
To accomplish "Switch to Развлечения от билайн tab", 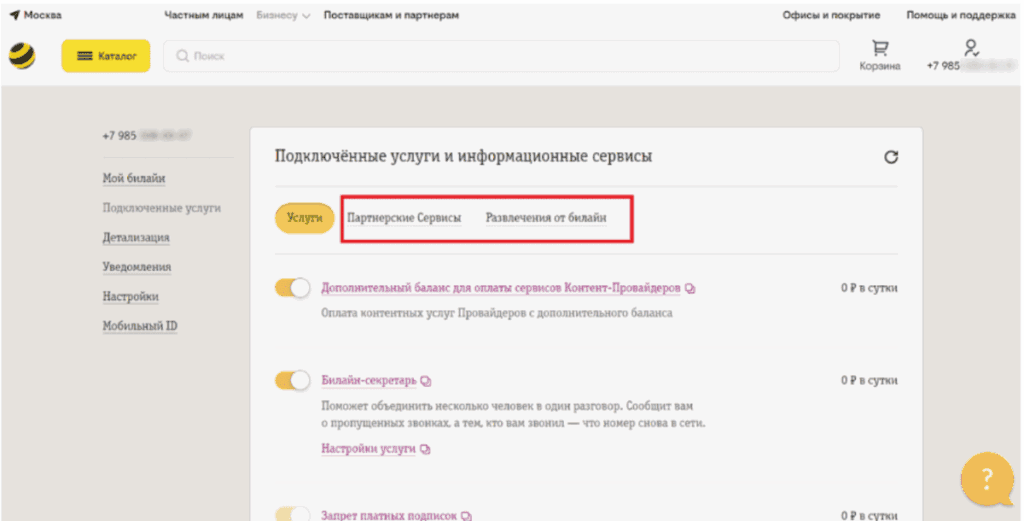I will point(546,217).
